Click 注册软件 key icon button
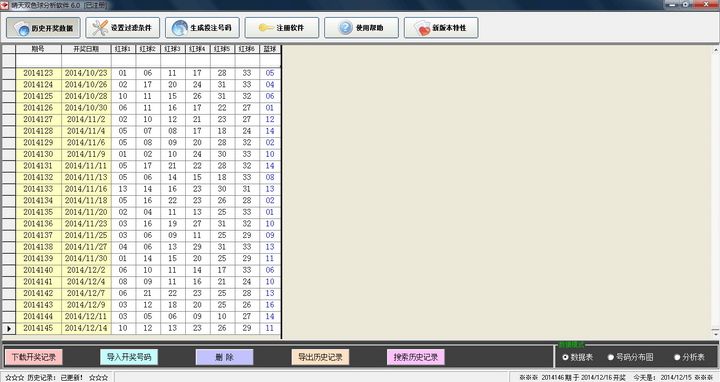720x382 pixels. coord(282,28)
